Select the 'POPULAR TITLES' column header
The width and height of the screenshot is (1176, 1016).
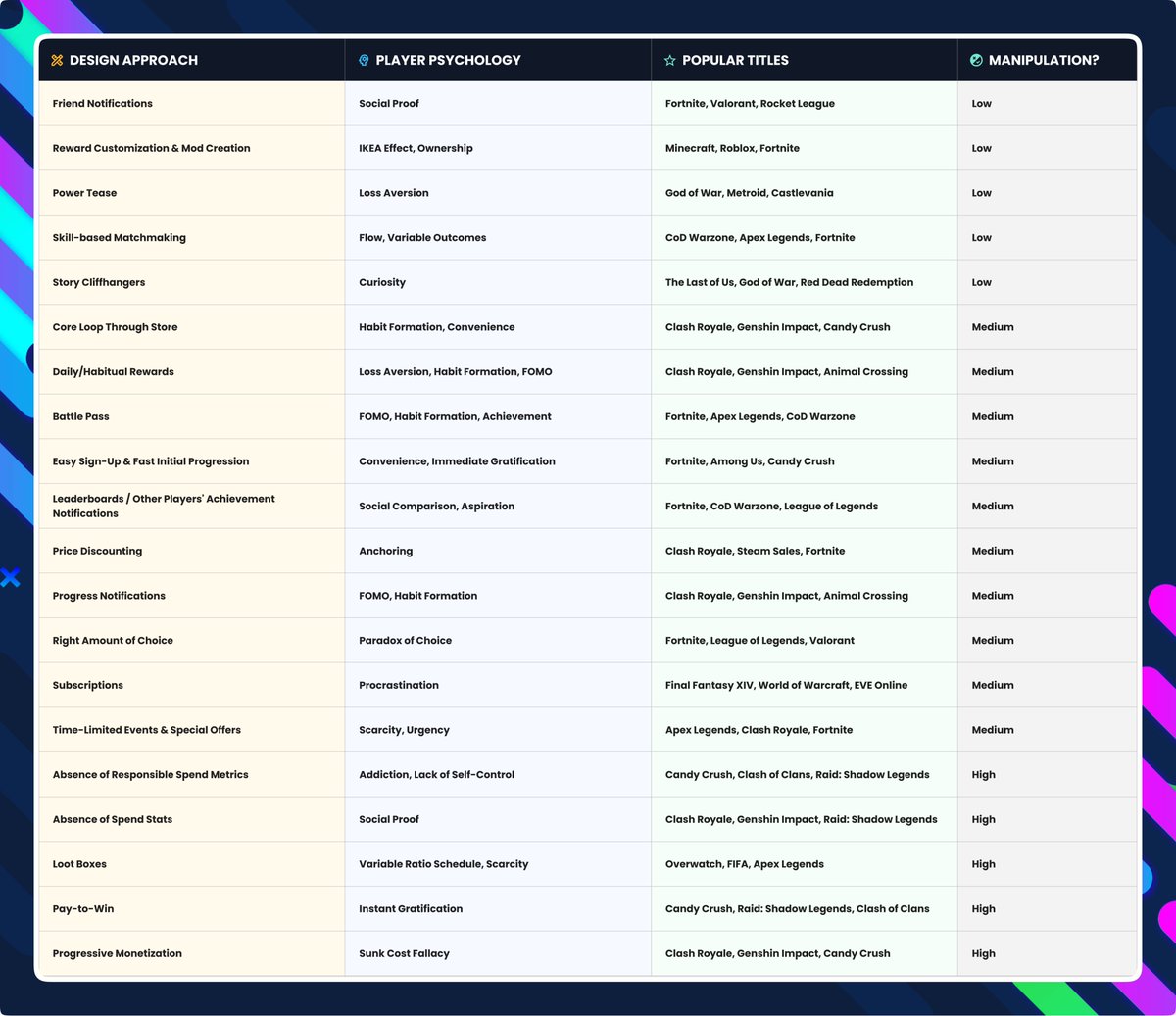click(x=805, y=60)
